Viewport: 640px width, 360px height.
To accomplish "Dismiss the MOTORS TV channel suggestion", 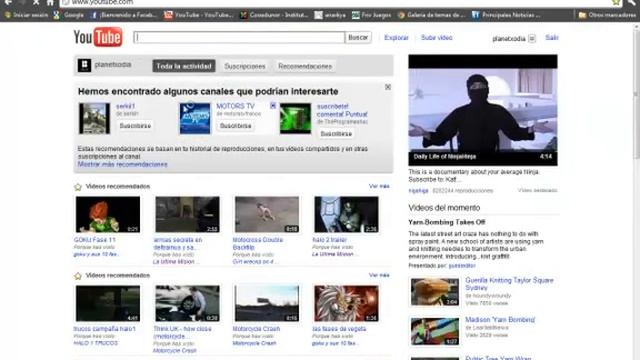I will click(273, 106).
